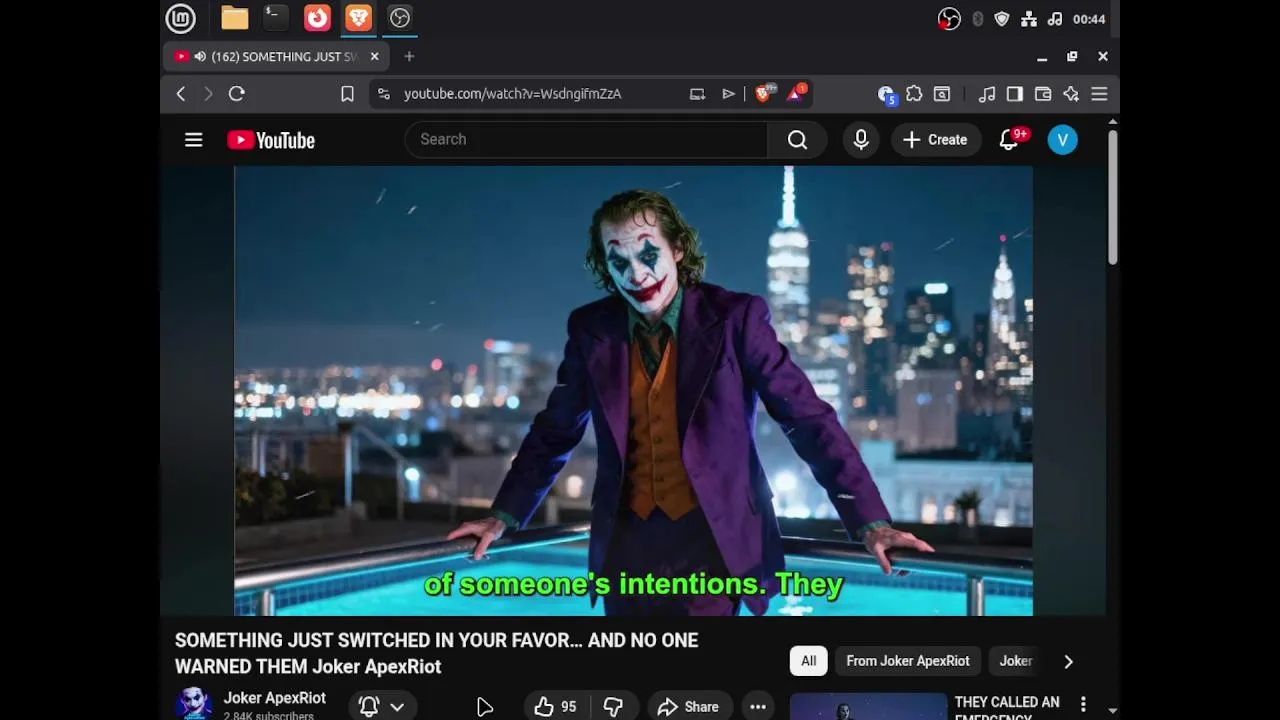
Task: Open the account avatar menu
Action: 1062,140
